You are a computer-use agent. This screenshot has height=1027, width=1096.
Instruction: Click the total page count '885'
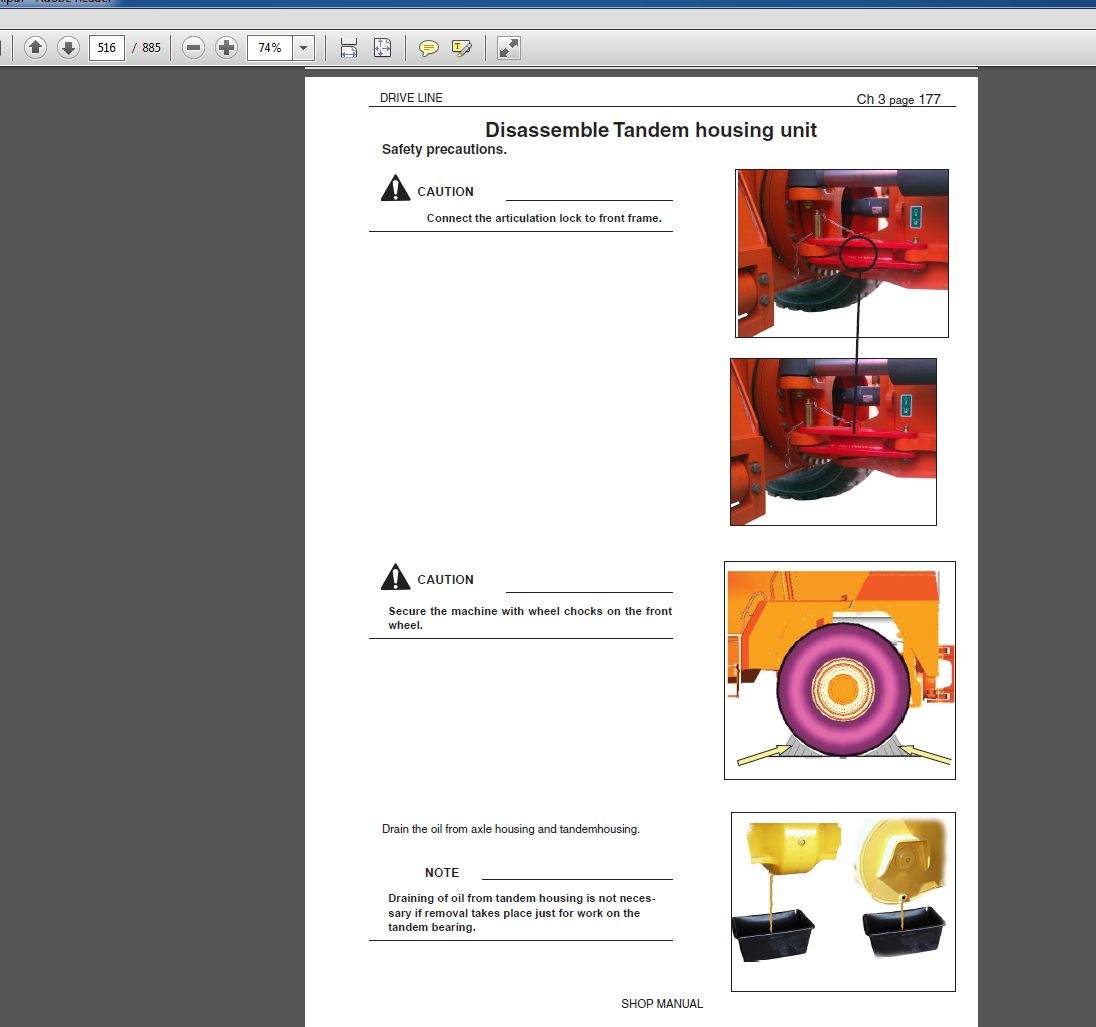[151, 48]
